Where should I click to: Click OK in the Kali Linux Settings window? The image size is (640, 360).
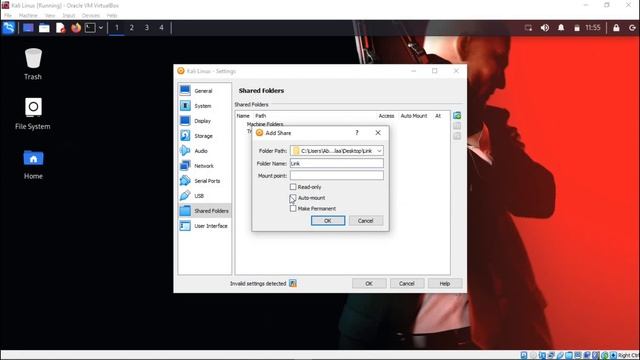coord(369,283)
